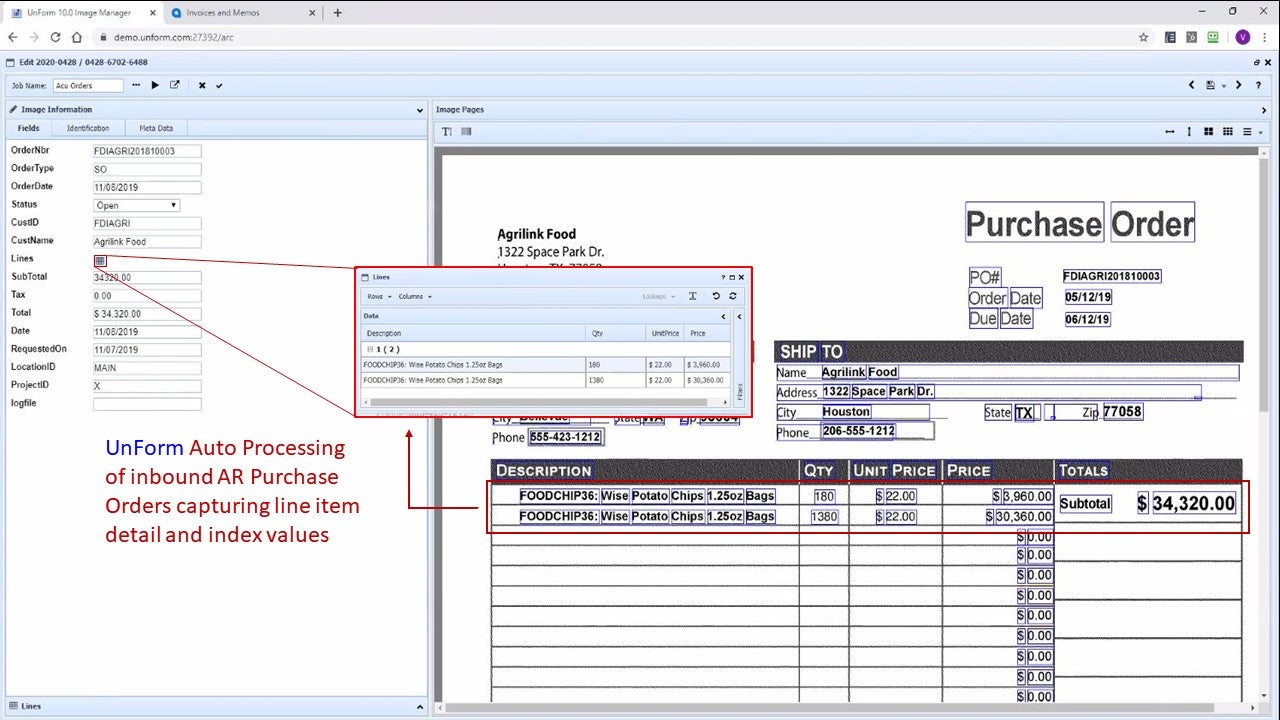Click text tool icon in Lines dialog
Screen dimensions: 1280x720
[693, 296]
